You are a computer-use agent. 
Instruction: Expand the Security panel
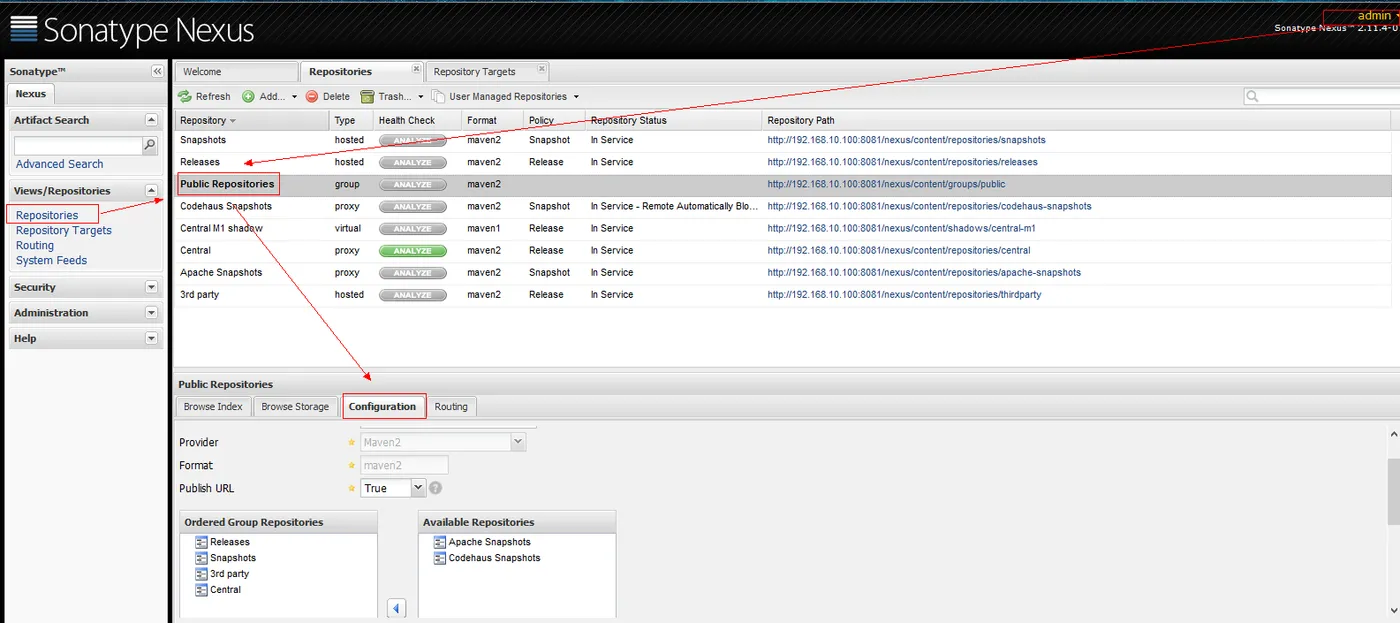click(151, 287)
